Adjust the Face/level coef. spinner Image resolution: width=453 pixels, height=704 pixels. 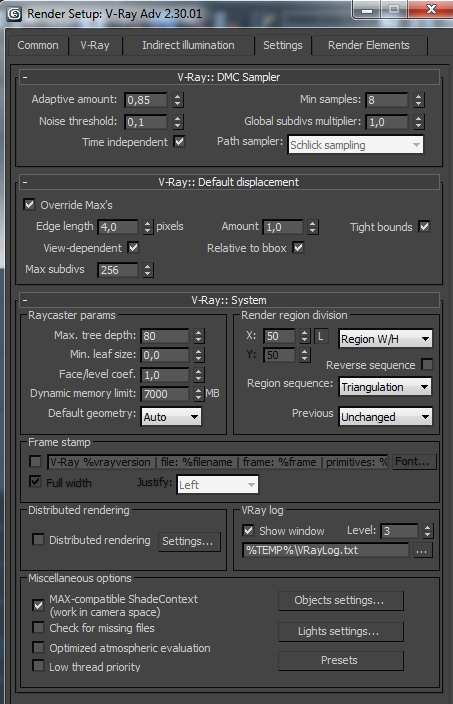(x=198, y=375)
